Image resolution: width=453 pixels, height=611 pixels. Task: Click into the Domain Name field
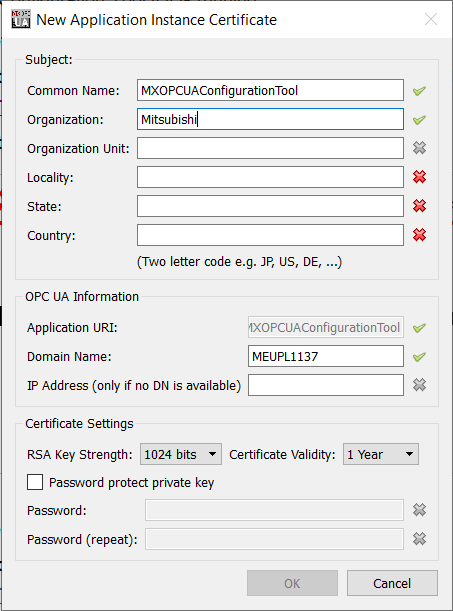(x=326, y=356)
